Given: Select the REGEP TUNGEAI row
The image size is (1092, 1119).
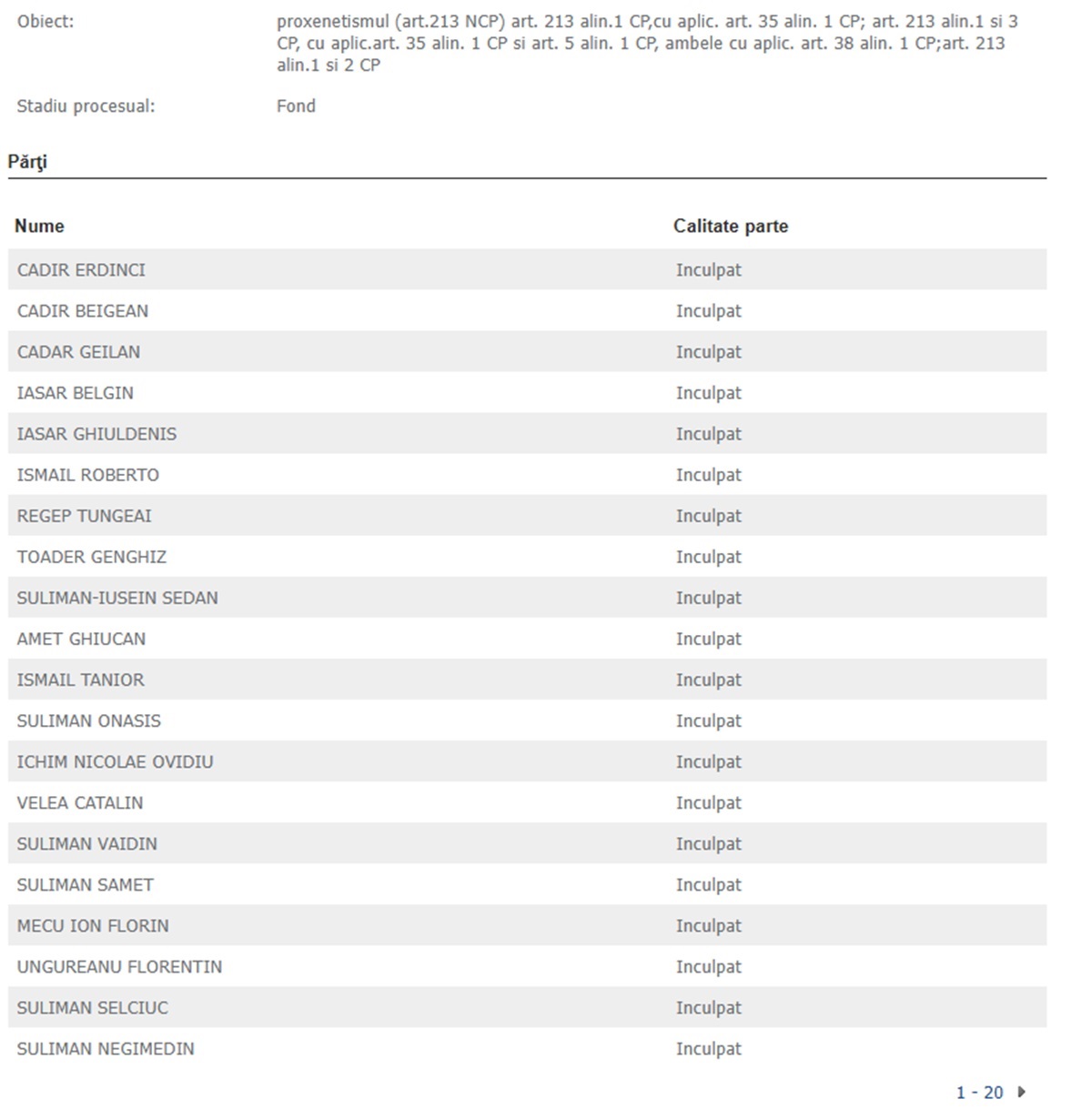Looking at the screenshot, I should (527, 516).
